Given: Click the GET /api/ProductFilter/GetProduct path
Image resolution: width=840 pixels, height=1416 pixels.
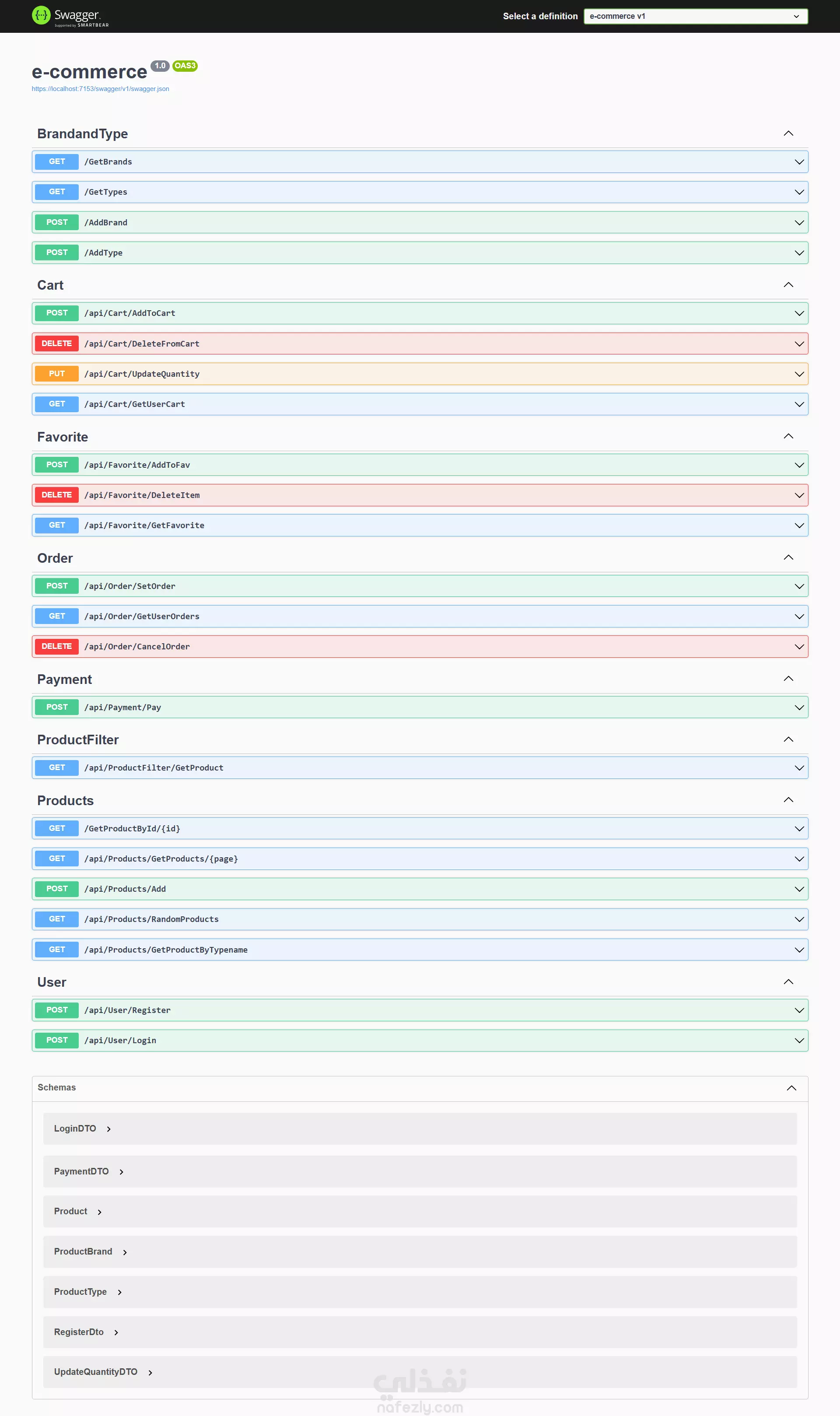Looking at the screenshot, I should (154, 768).
